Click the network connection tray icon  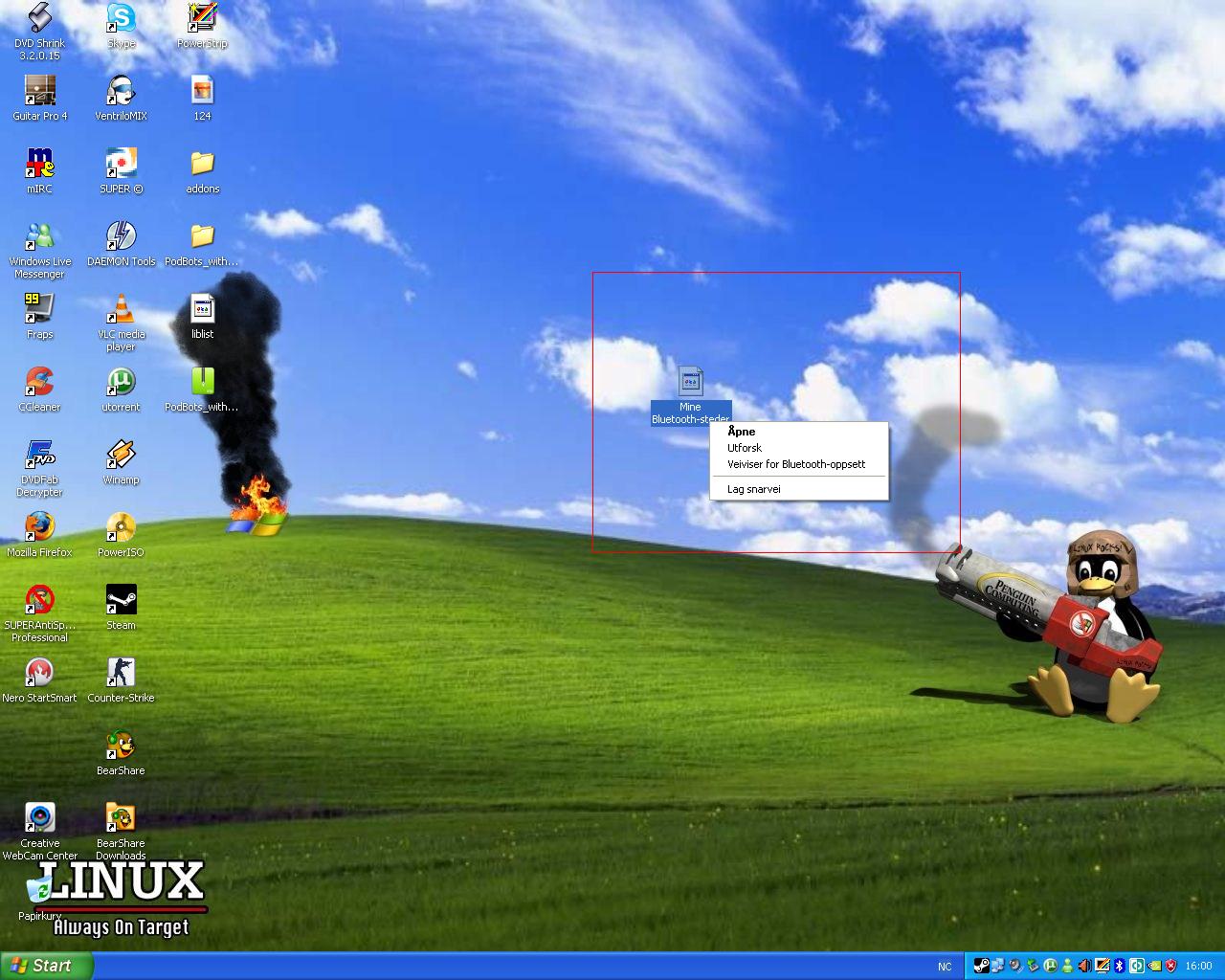tap(998, 966)
